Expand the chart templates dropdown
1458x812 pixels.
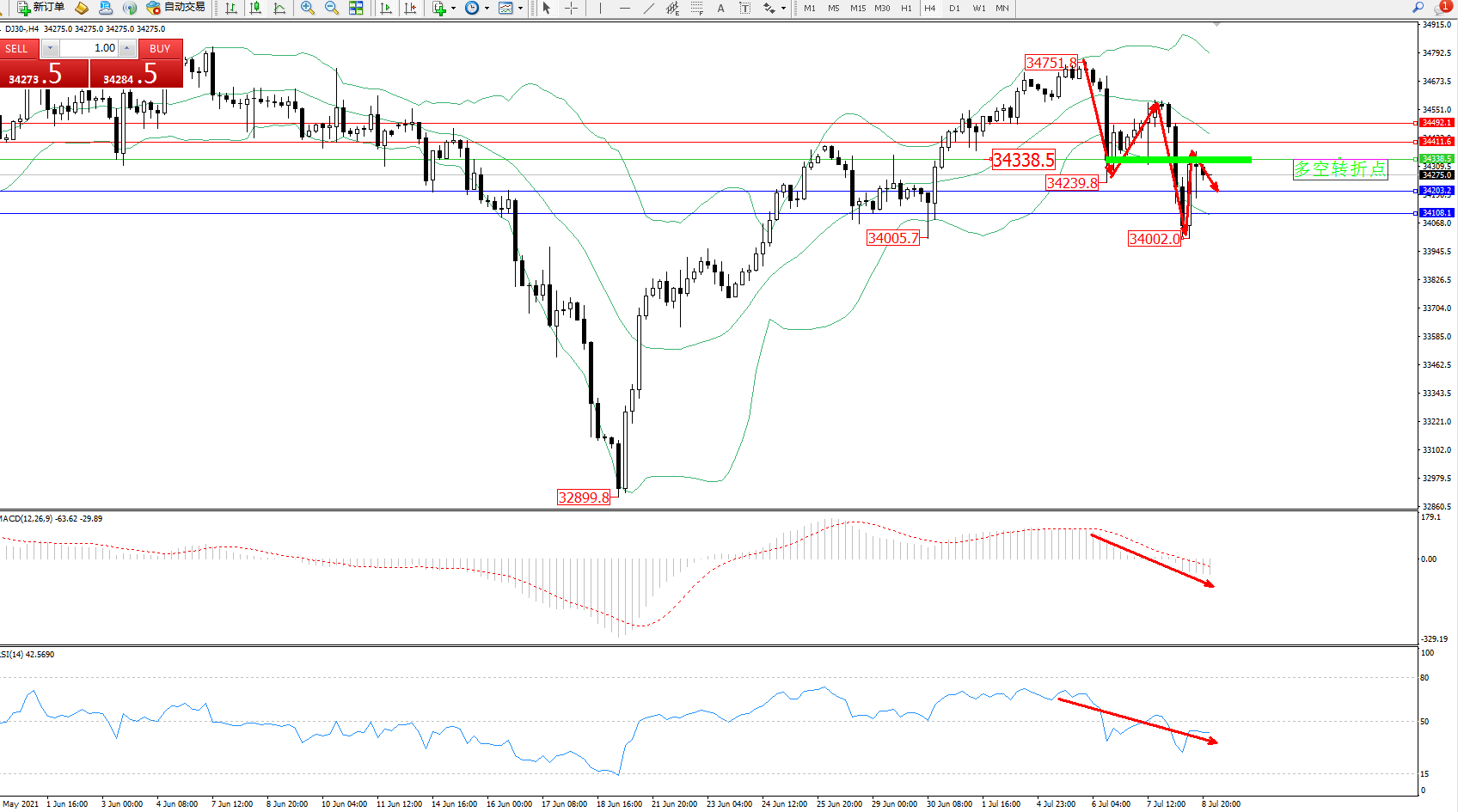click(x=520, y=8)
